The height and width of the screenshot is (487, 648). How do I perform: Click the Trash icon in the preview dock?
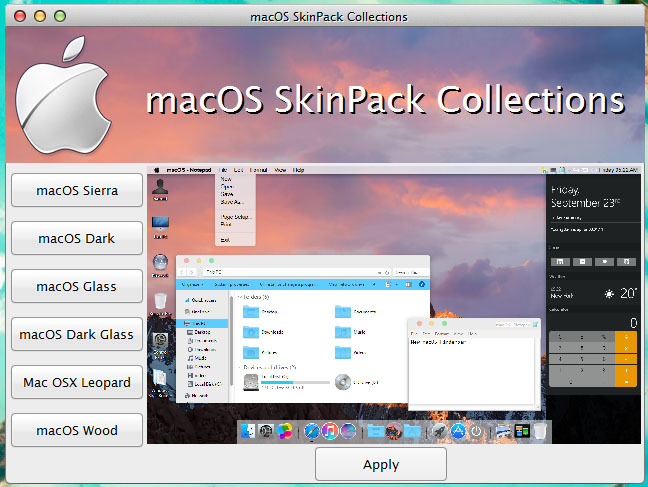[540, 431]
